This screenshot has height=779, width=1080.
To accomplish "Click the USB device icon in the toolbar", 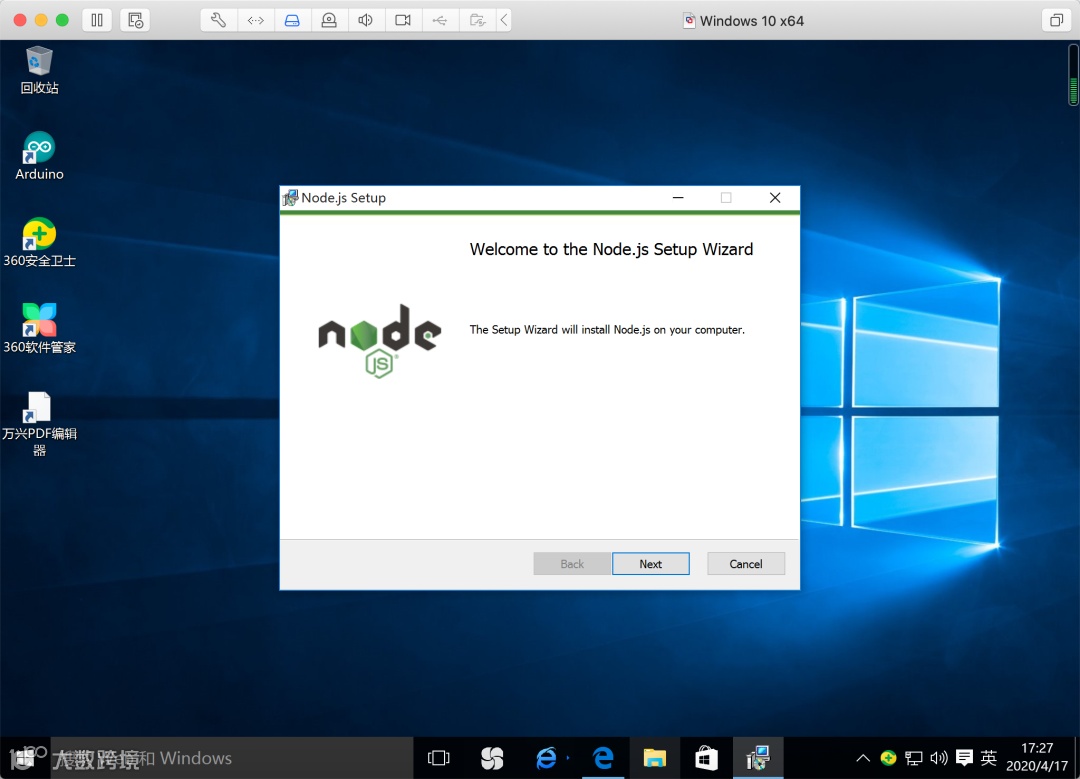I will click(440, 20).
